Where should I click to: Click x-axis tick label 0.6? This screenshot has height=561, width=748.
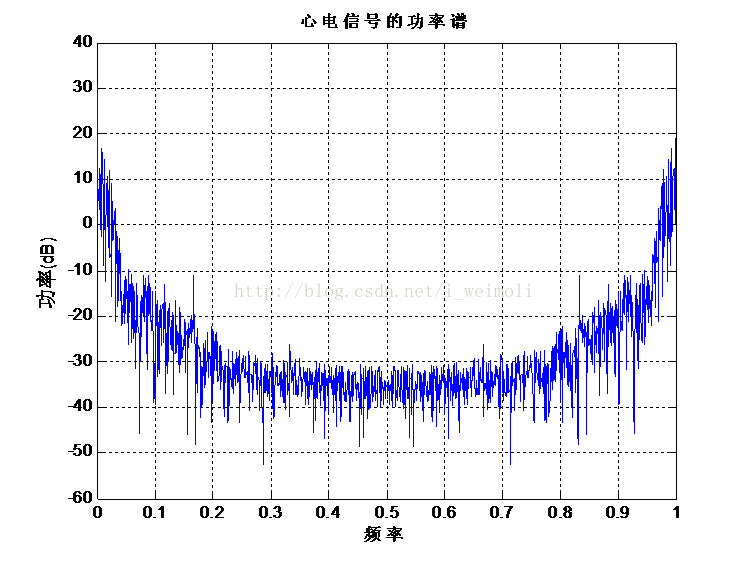(444, 512)
